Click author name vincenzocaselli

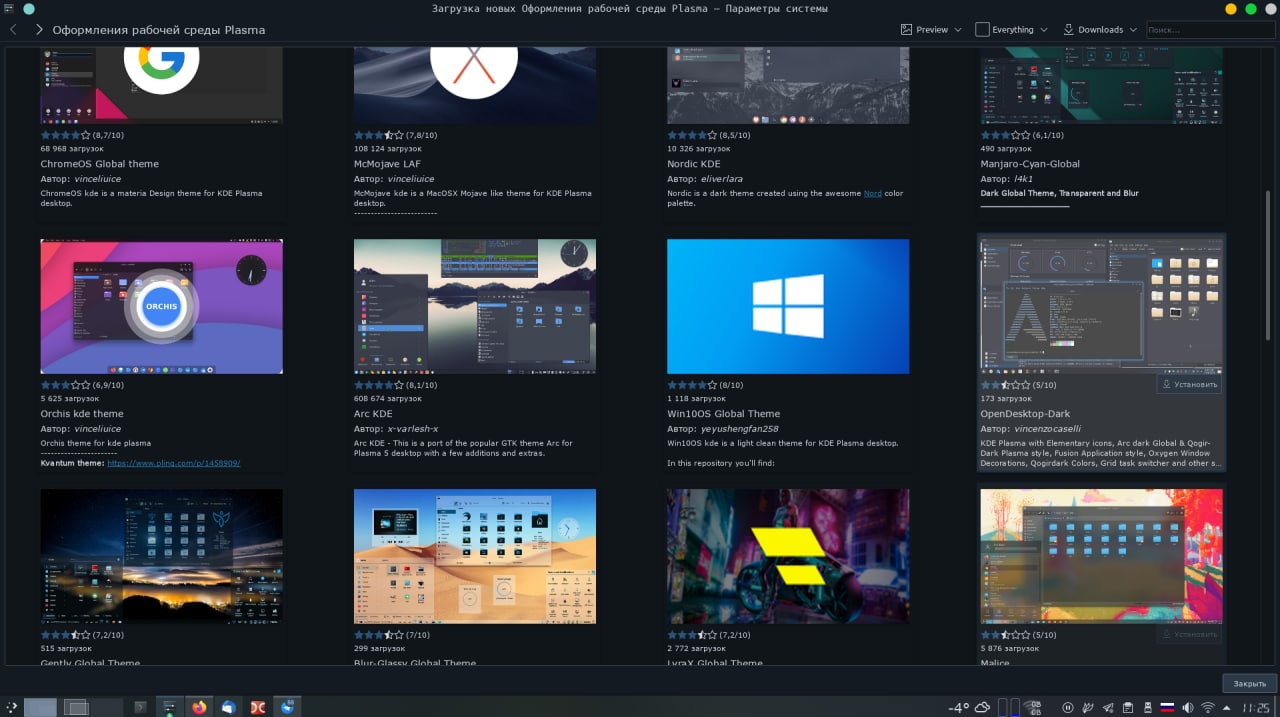pos(1048,428)
